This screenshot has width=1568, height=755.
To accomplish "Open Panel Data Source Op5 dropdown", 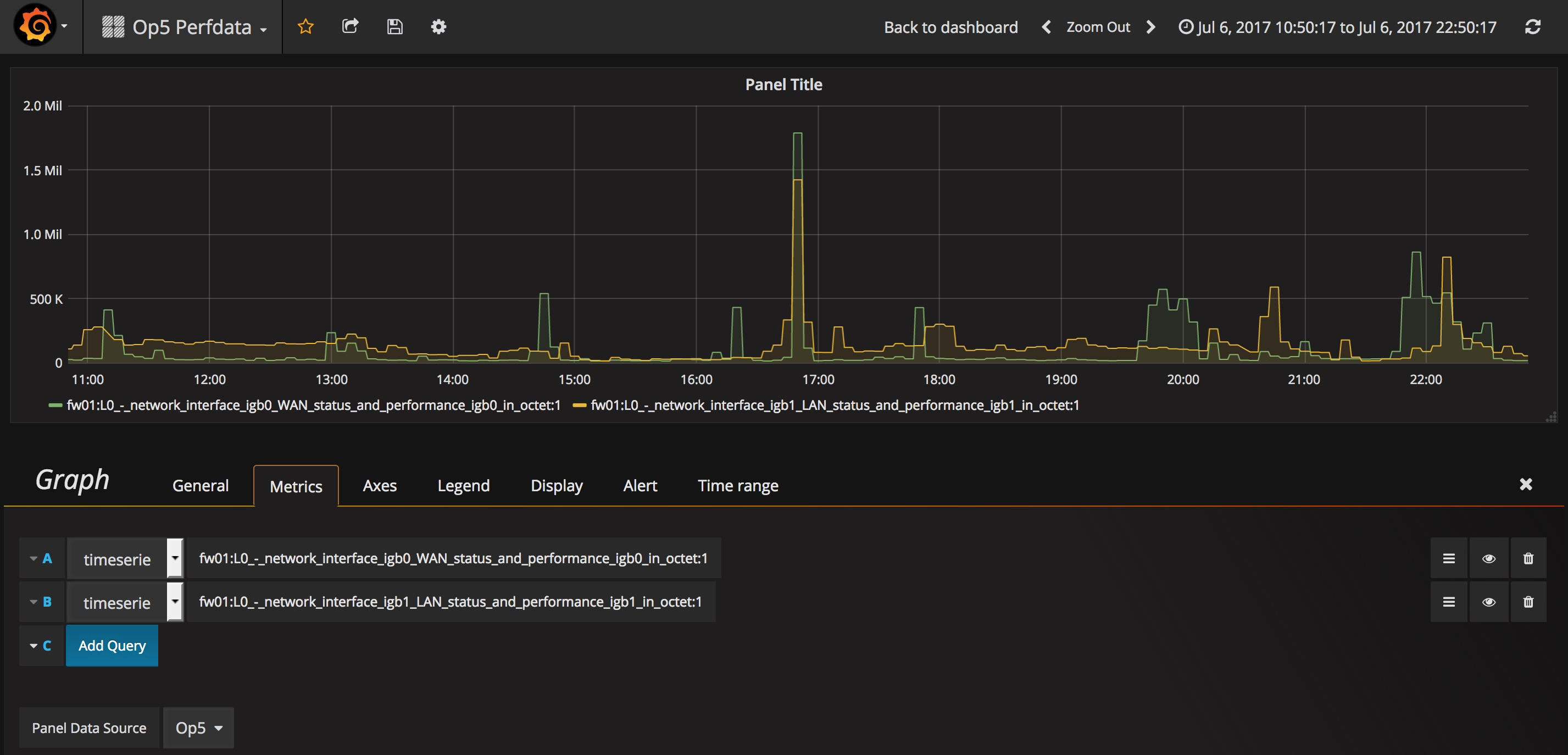I will 198,728.
